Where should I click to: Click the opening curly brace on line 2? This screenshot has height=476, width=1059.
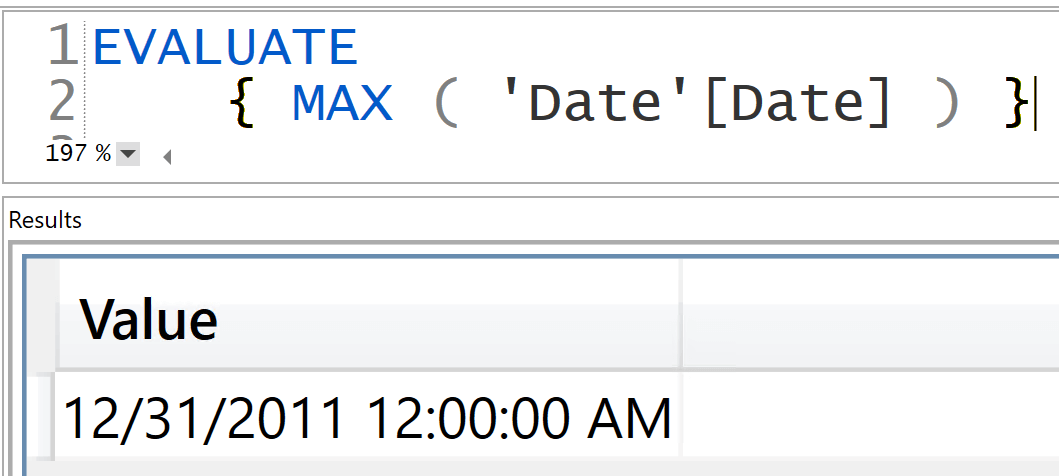[240, 104]
